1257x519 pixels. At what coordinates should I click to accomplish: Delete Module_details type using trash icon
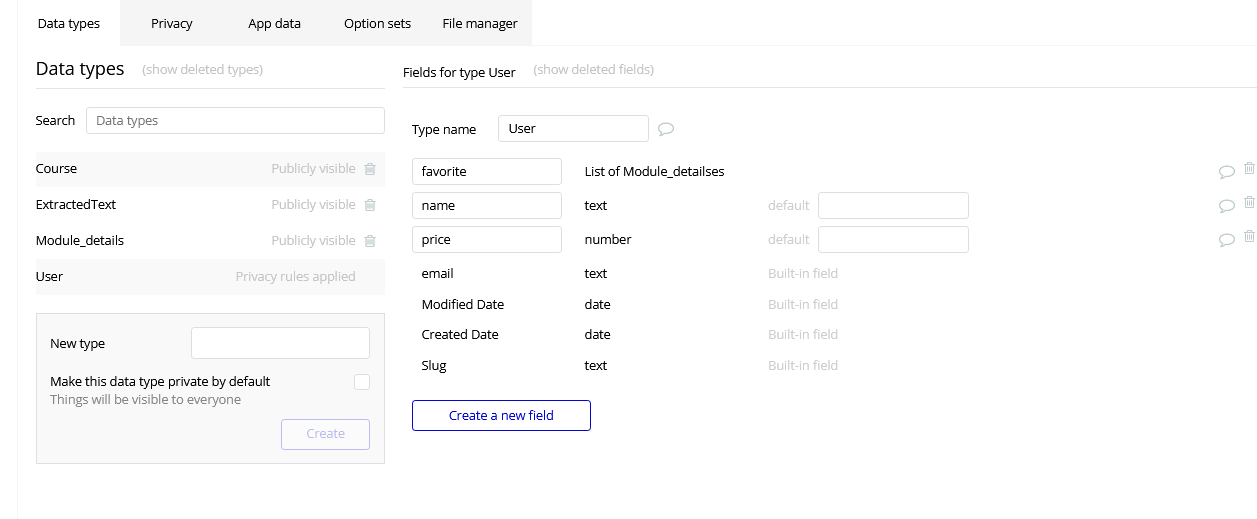pyautogui.click(x=370, y=241)
